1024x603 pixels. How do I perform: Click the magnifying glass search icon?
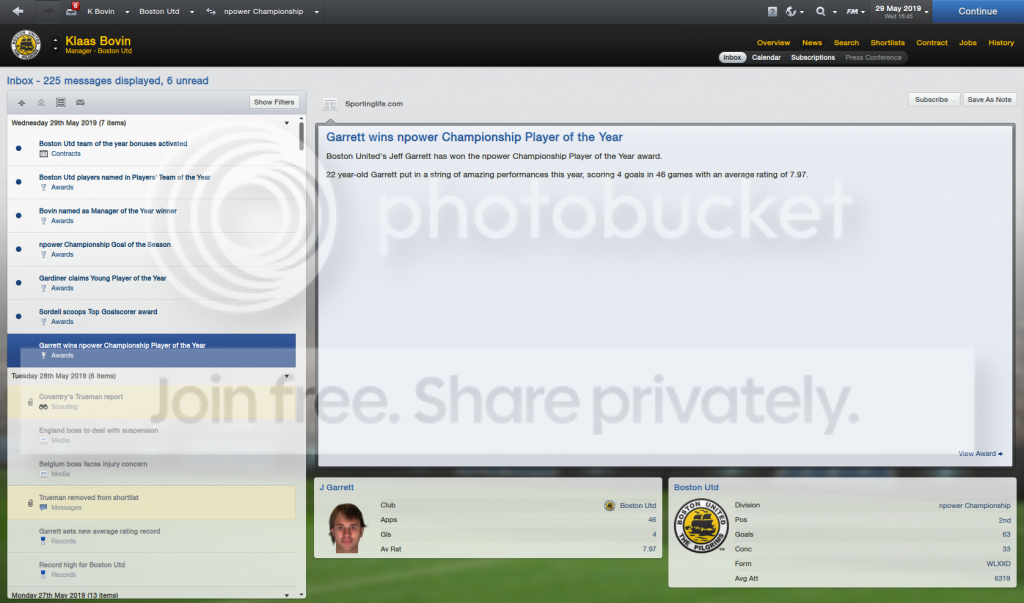point(821,11)
